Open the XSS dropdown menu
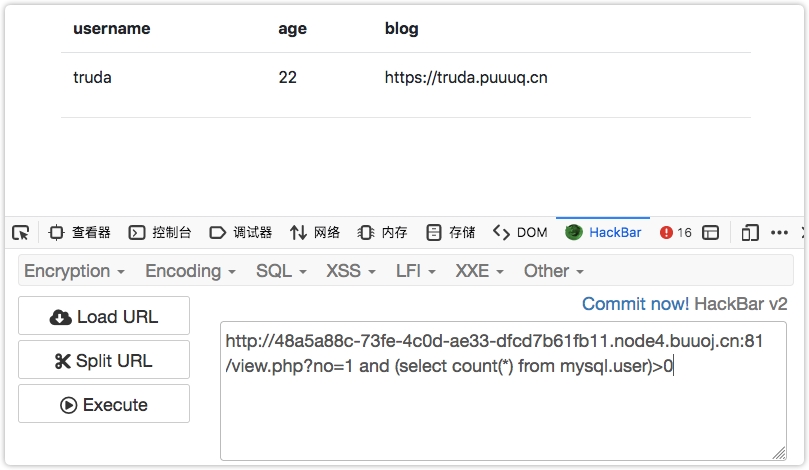Screen dimensions: 809x470 350,271
